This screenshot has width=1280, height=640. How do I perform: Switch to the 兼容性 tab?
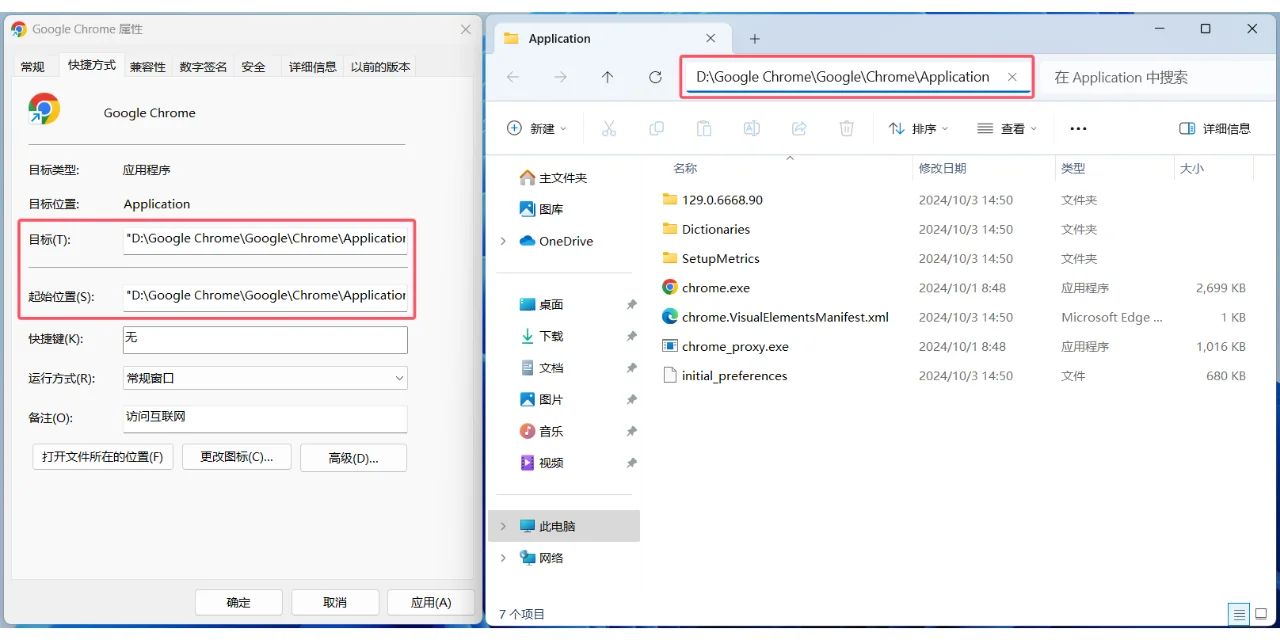147,67
